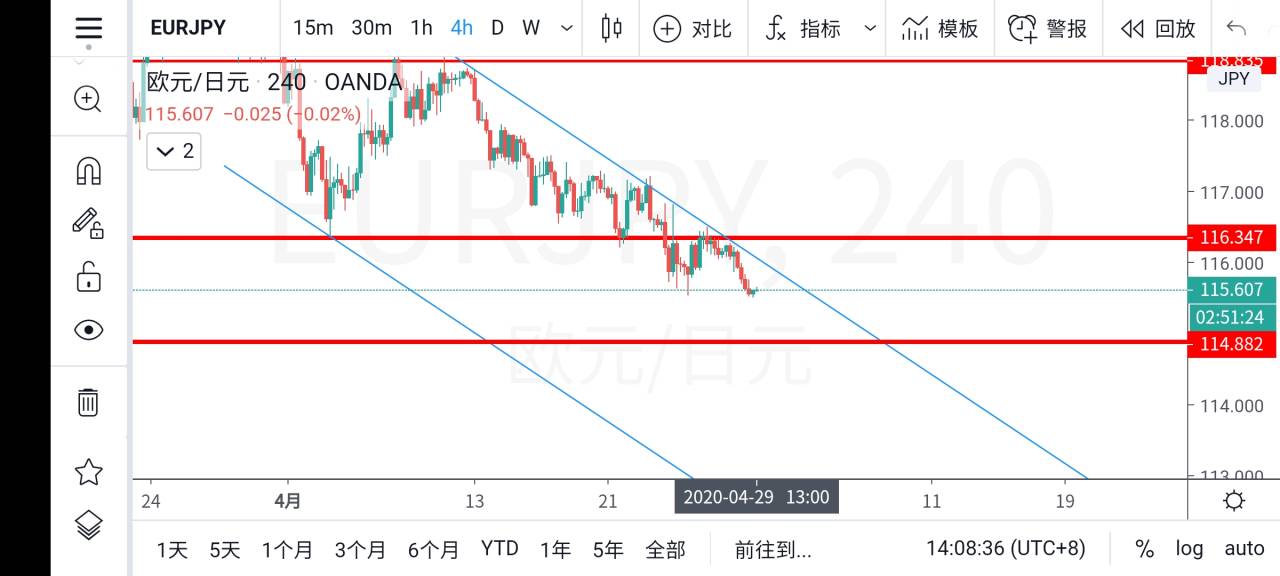Open the 指标 indicators dialog
This screenshot has height=576, width=1280.
[x=804, y=28]
